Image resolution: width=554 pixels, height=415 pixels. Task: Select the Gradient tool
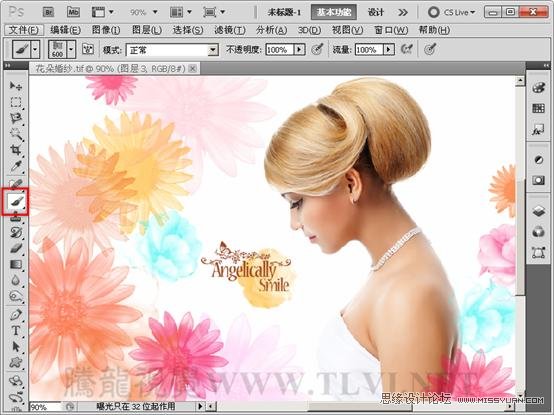[16, 264]
